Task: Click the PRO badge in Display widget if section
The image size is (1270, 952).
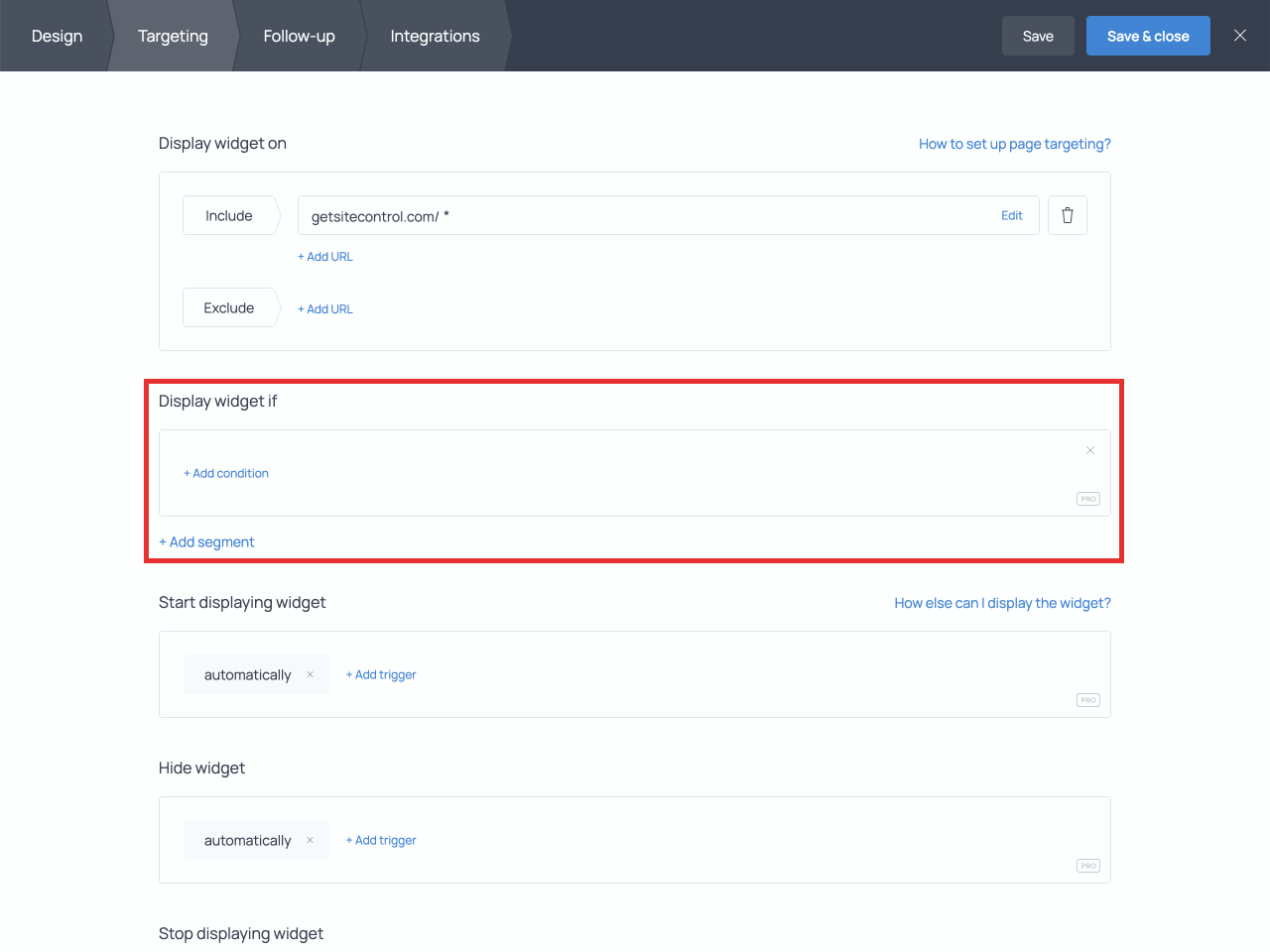Action: (x=1087, y=499)
